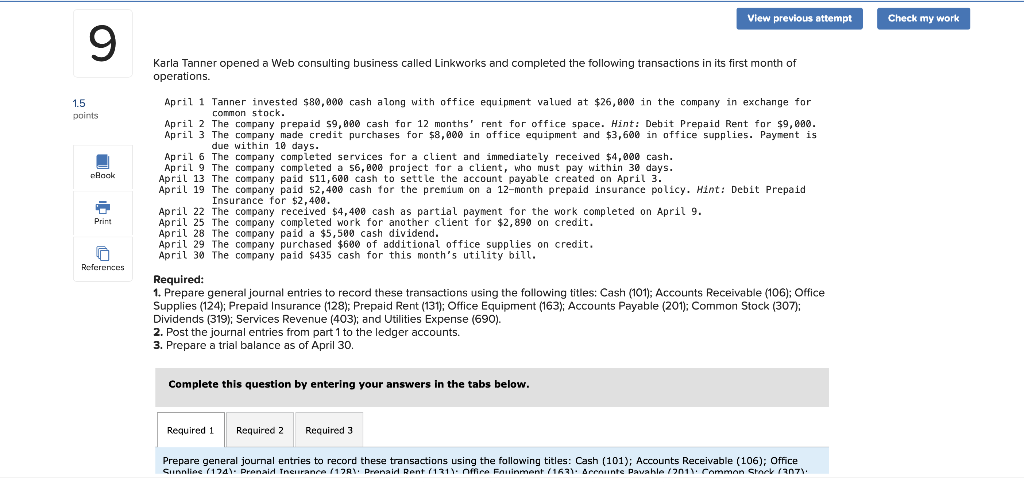Viewport: 1024px width, 482px height.
Task: Switch to the Required 2 tab
Action: coord(259,430)
